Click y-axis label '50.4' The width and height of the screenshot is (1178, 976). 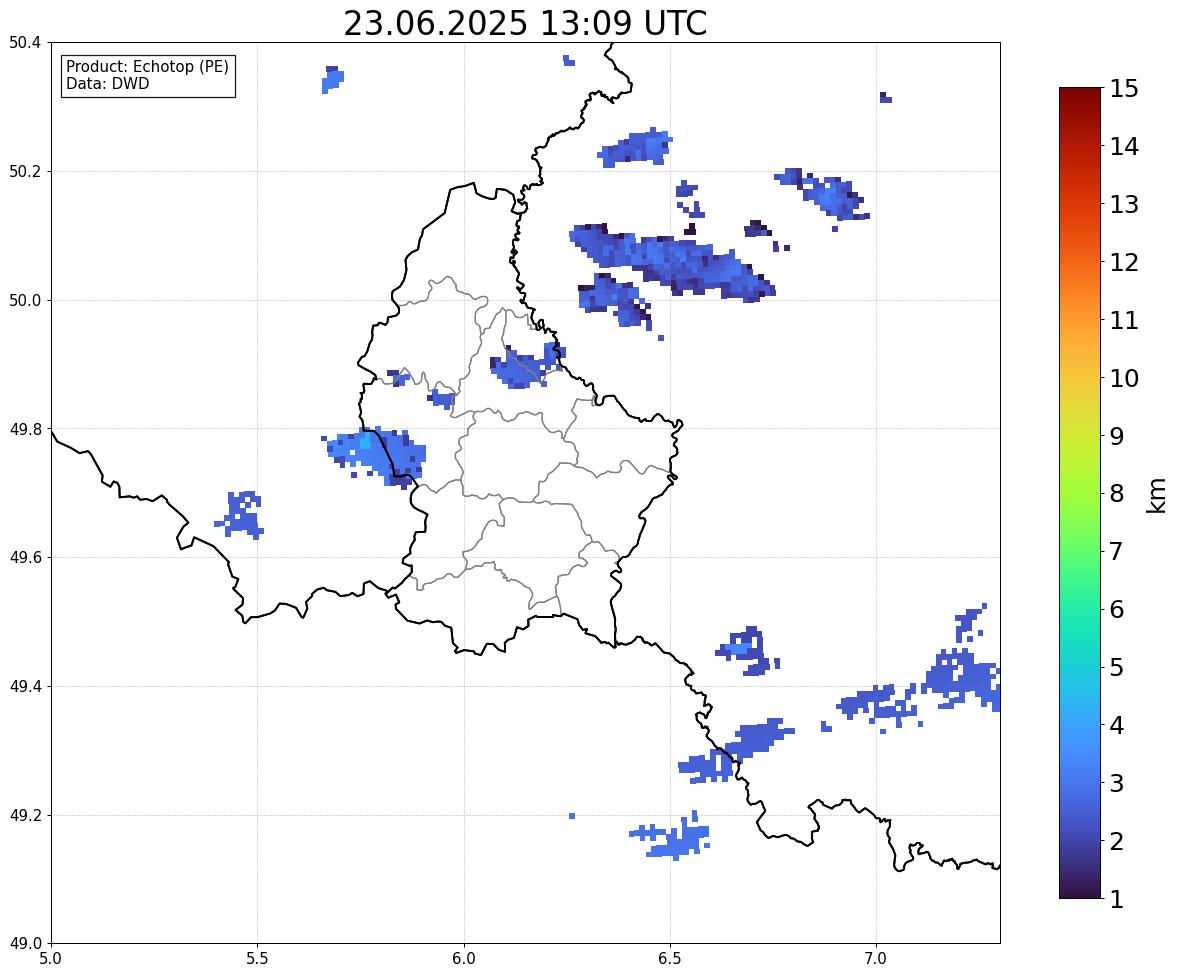point(25,43)
